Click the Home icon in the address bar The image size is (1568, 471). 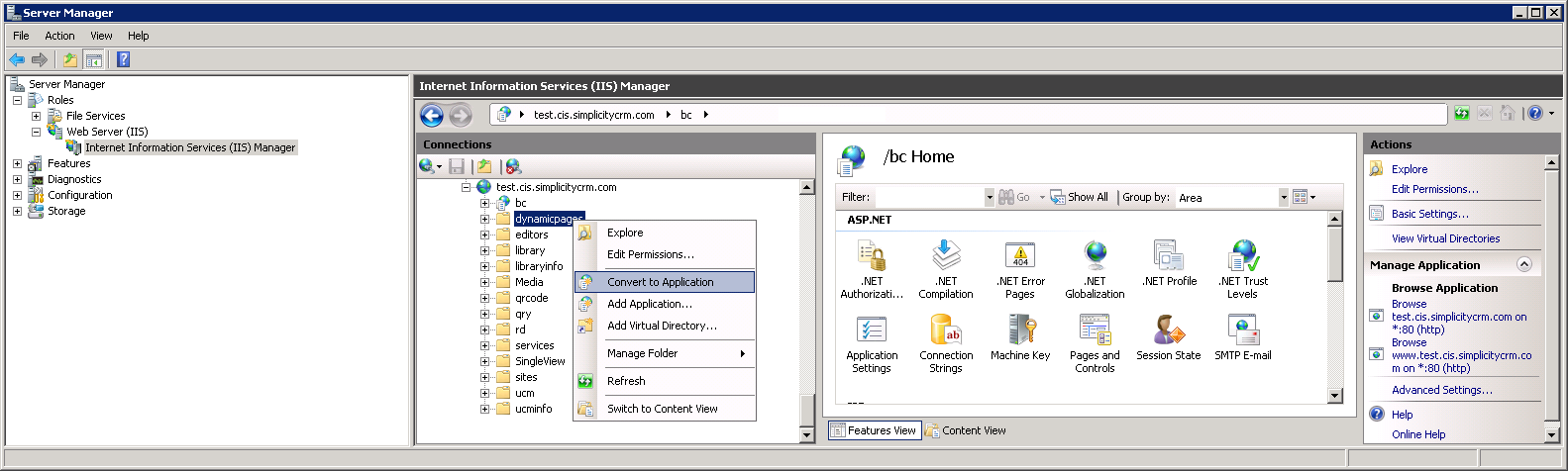1508,114
